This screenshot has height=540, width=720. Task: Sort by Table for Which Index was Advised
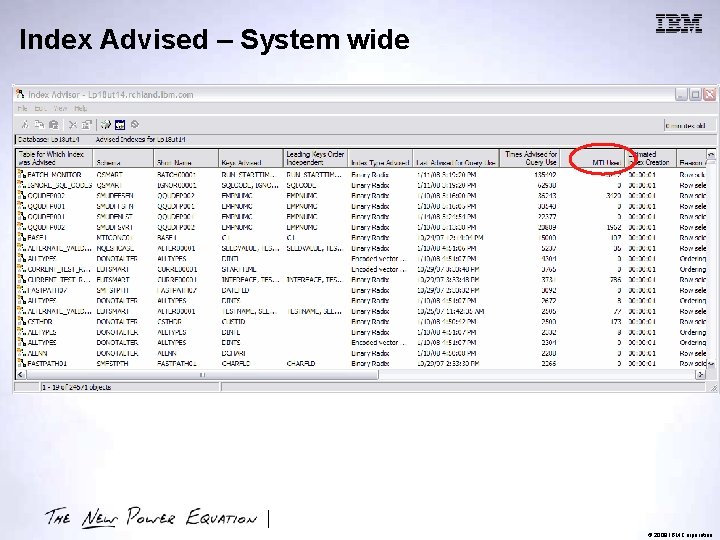(x=55, y=158)
